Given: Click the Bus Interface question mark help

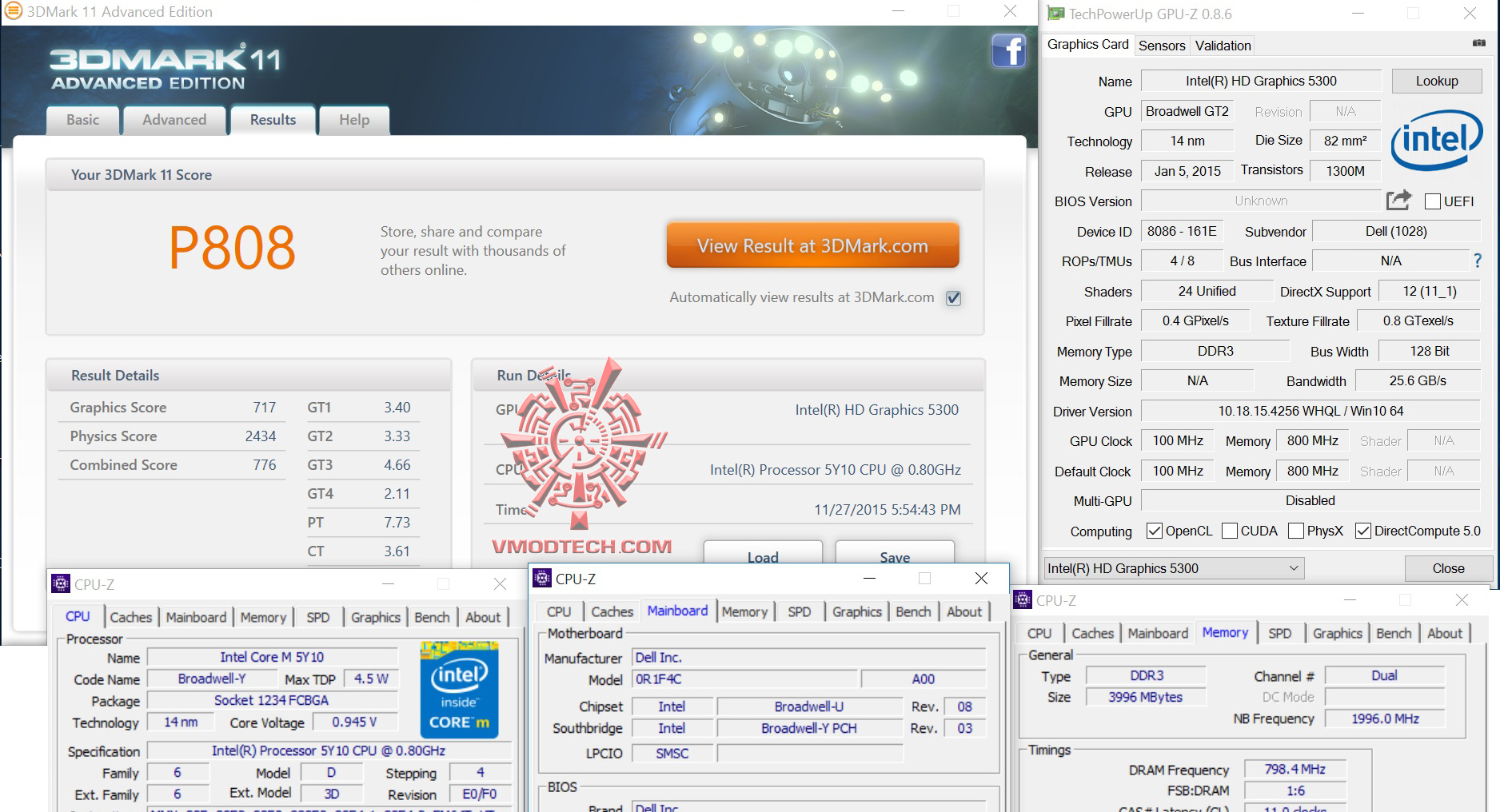Looking at the screenshot, I should click(x=1478, y=261).
